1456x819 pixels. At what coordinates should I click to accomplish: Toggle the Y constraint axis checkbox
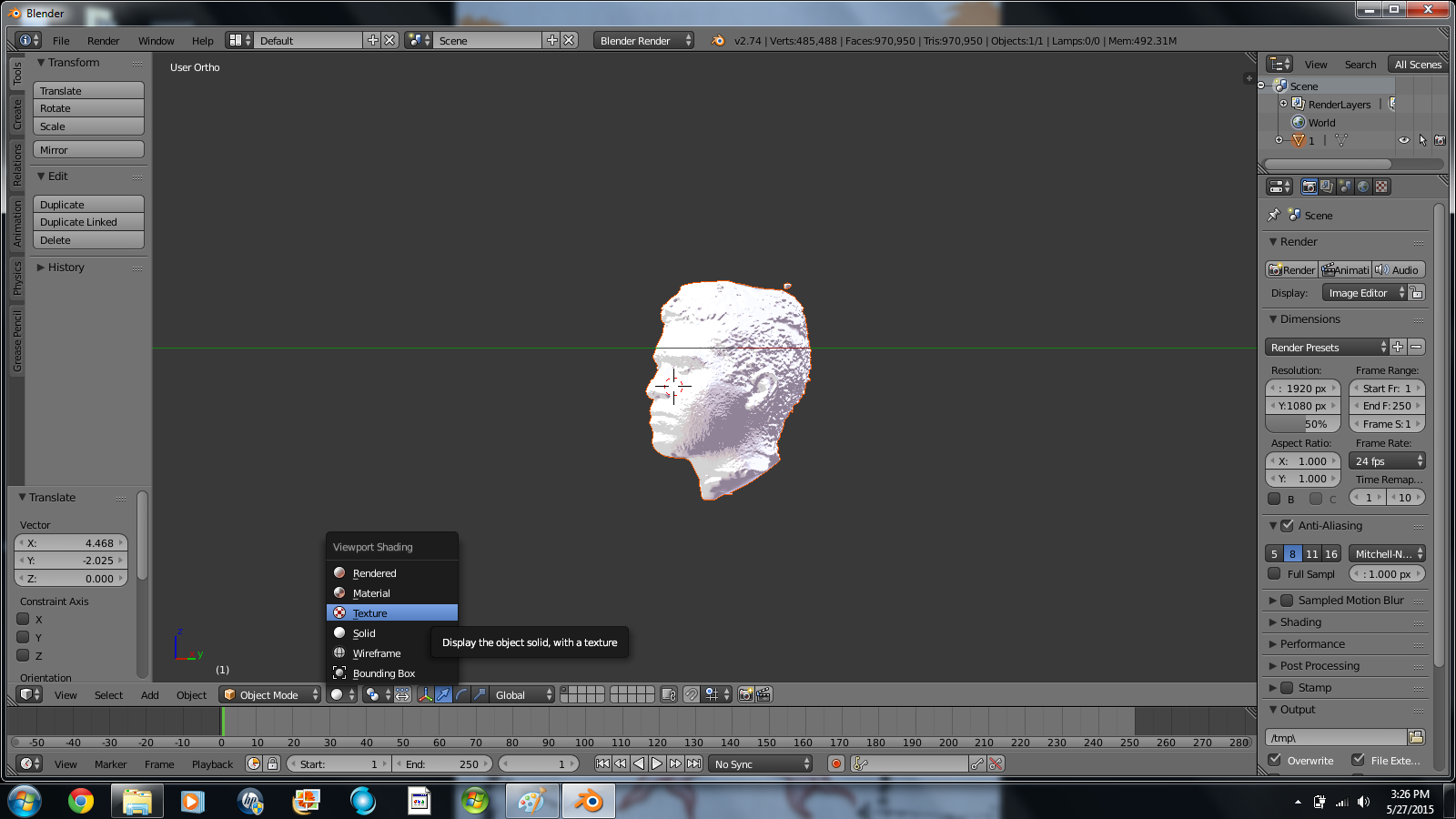(24, 637)
